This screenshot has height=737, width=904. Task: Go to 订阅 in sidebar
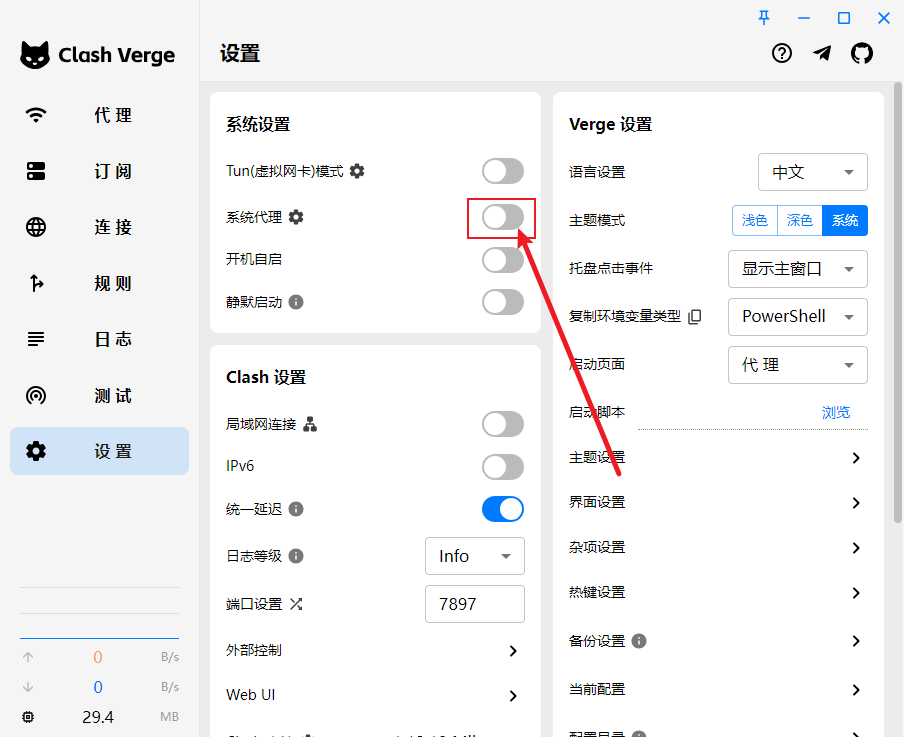pyautogui.click(x=99, y=171)
